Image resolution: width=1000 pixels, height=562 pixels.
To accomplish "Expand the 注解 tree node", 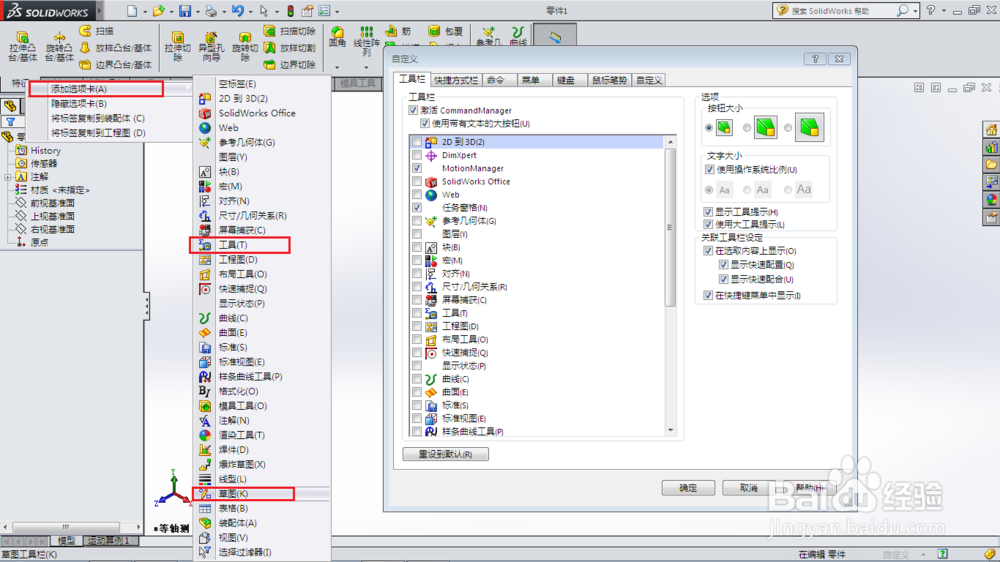I will (8, 177).
